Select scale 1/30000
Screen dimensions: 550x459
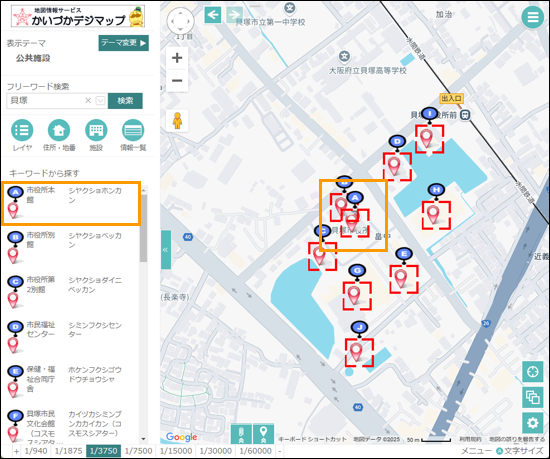(215, 451)
